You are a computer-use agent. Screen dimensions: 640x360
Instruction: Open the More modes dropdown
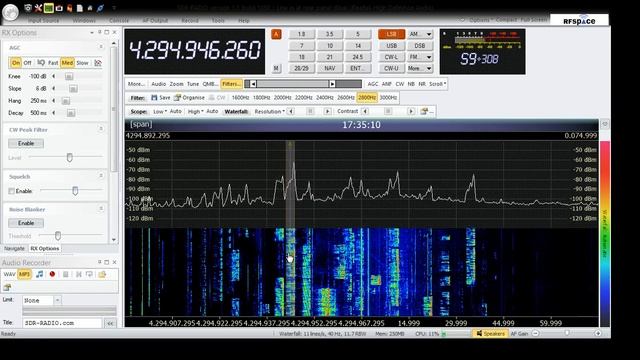click(429, 69)
